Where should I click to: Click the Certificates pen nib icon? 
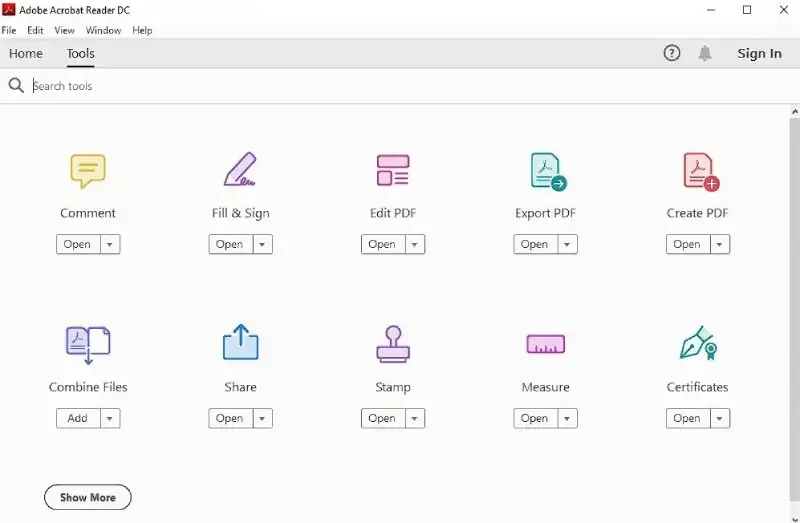698,345
